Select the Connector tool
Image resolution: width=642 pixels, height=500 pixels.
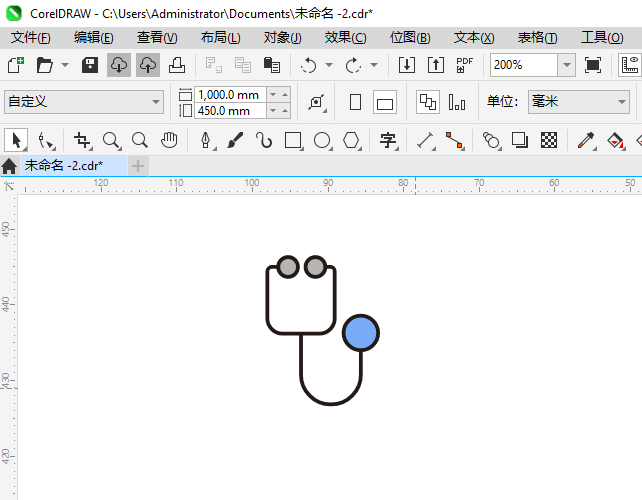454,140
